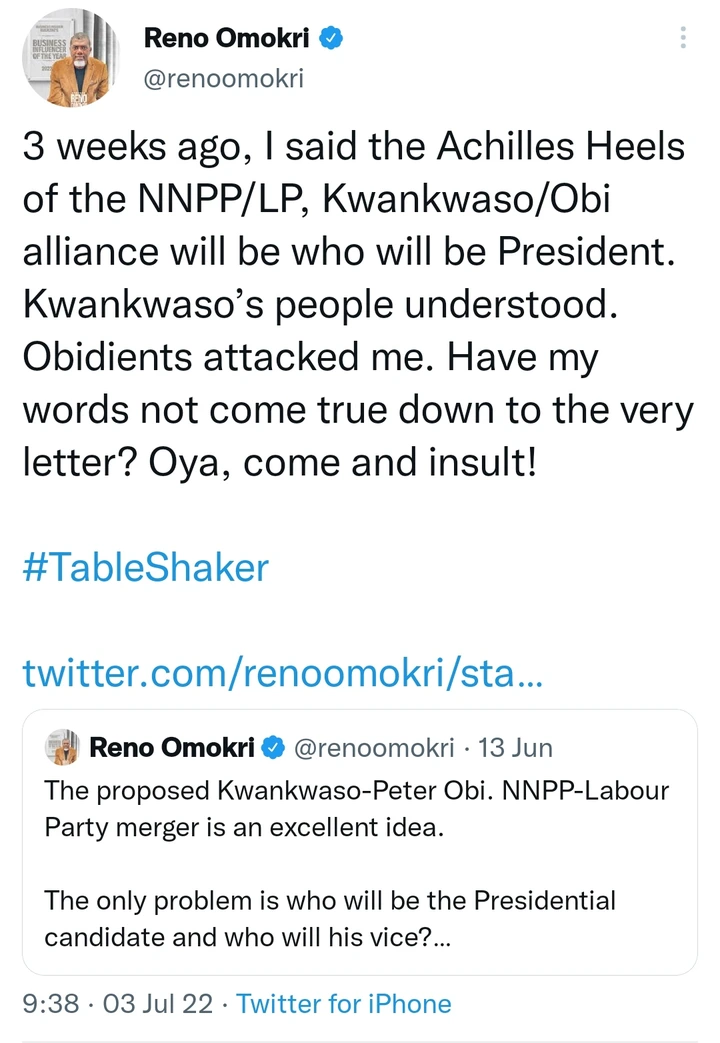
Task: Click the "Obidients attacked me" sentence in the tweet
Action: (x=207, y=357)
